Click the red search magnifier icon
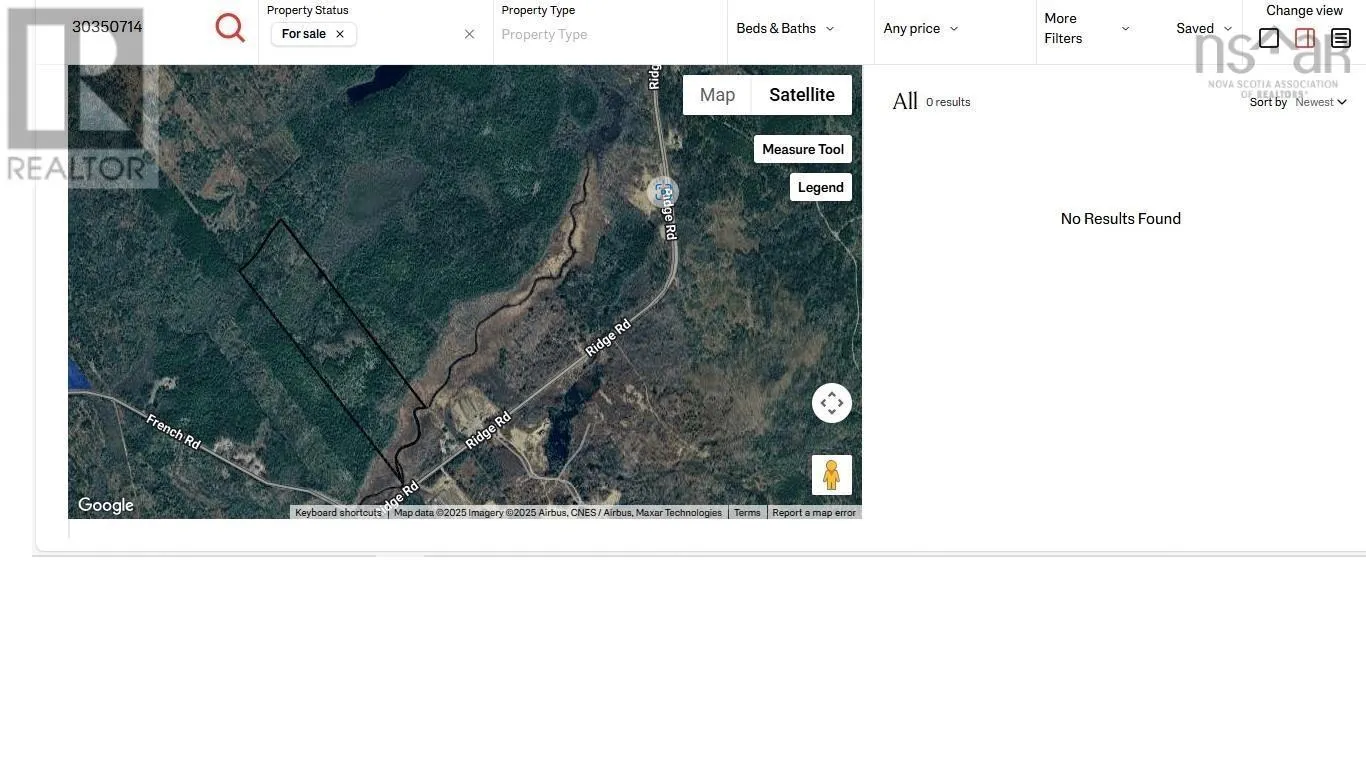1366x768 pixels. tap(230, 28)
